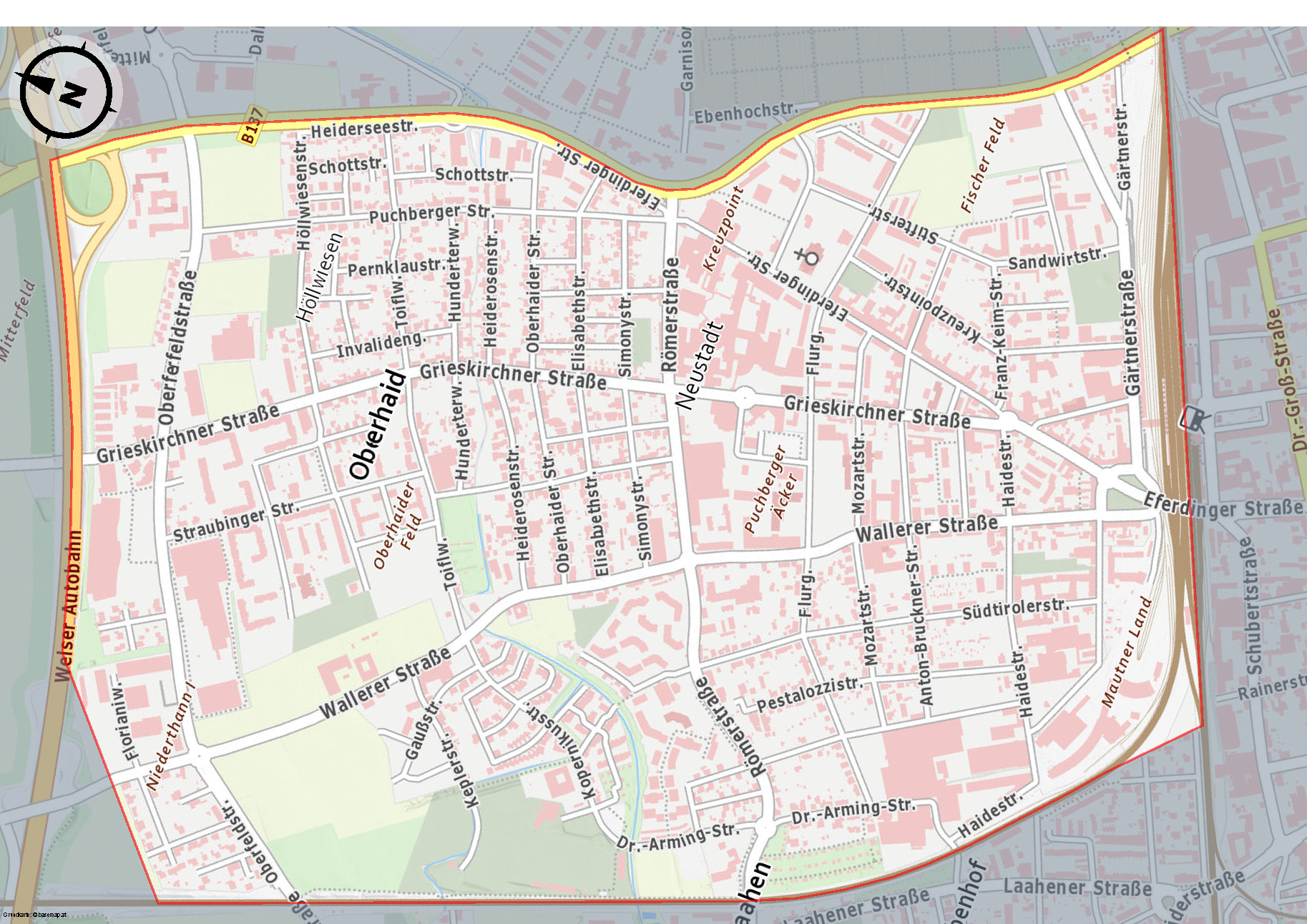Viewport: 1307px width, 924px height.
Task: Click the roundabout on Grieskirchner Straße near Neustadt
Action: click(744, 397)
